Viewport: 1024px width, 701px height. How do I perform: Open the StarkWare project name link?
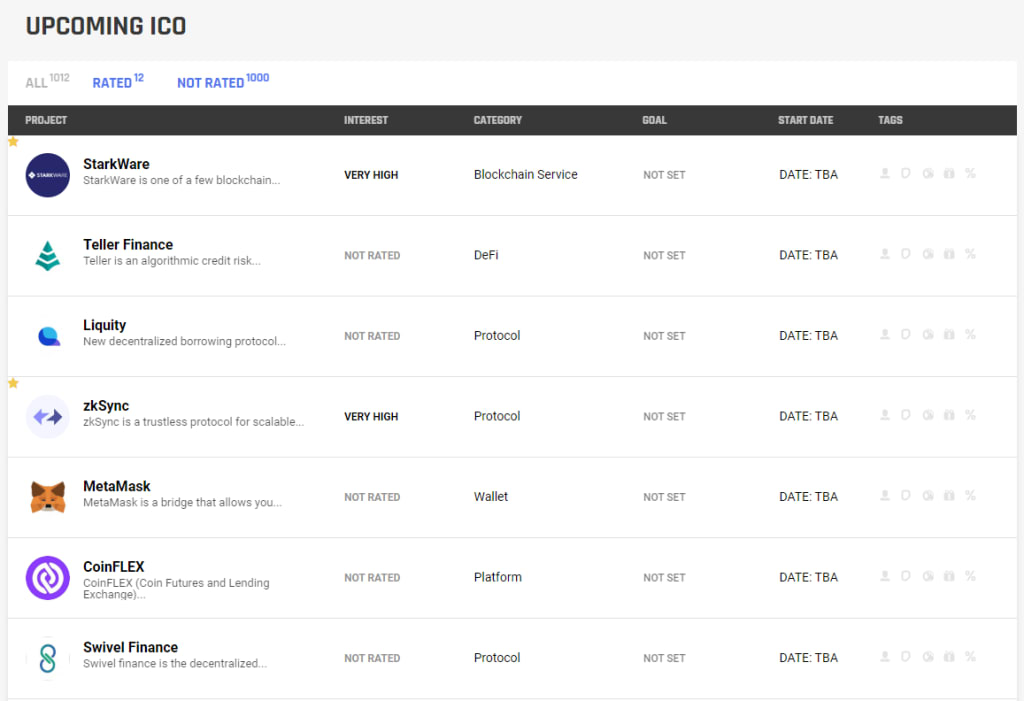116,164
